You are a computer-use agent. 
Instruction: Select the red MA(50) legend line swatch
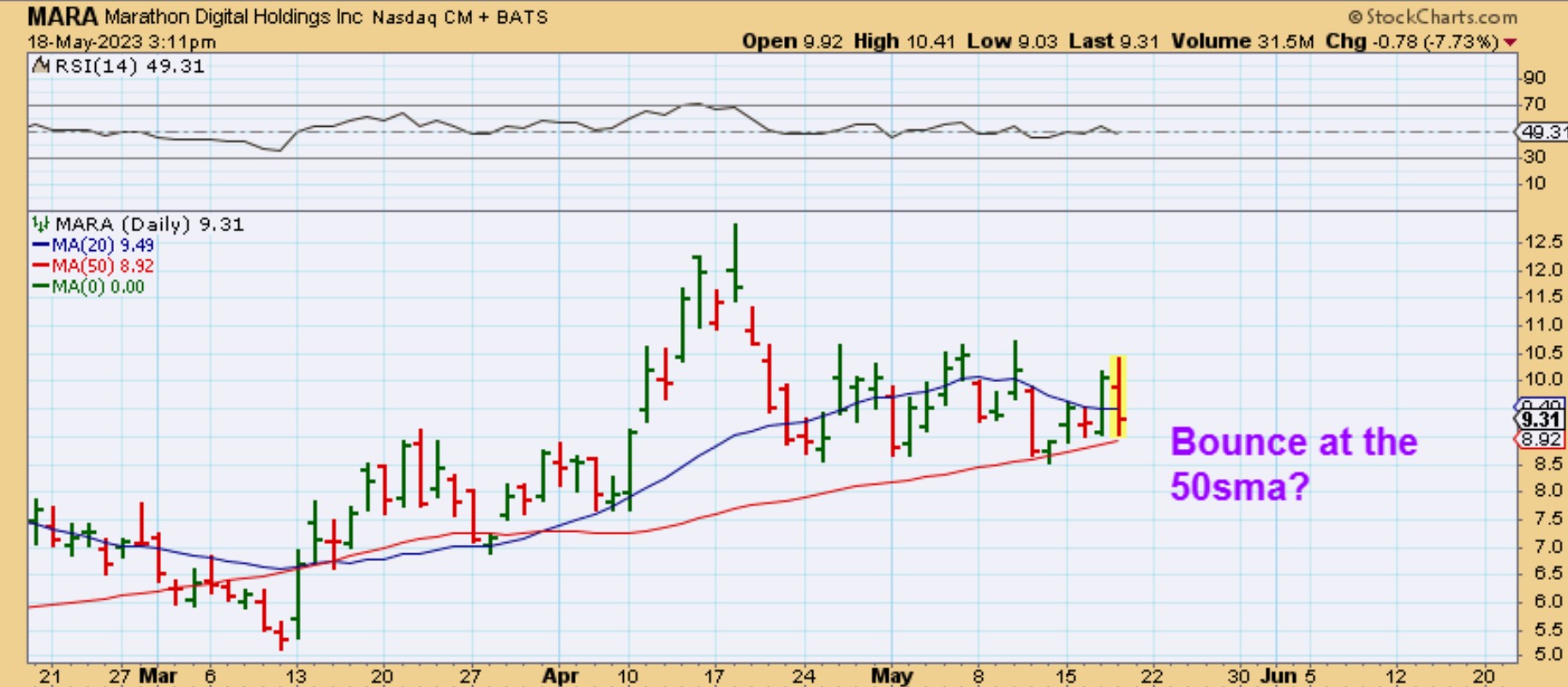coord(40,266)
